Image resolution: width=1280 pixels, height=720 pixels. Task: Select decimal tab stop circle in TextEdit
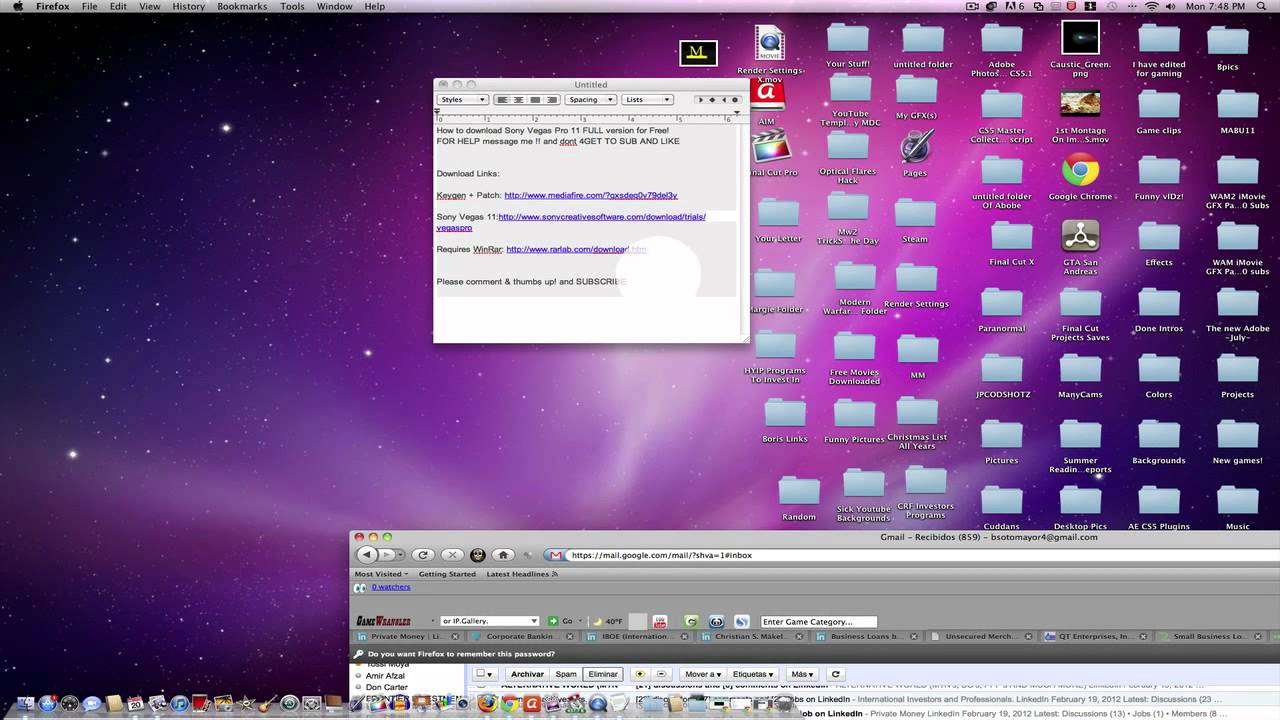click(735, 100)
